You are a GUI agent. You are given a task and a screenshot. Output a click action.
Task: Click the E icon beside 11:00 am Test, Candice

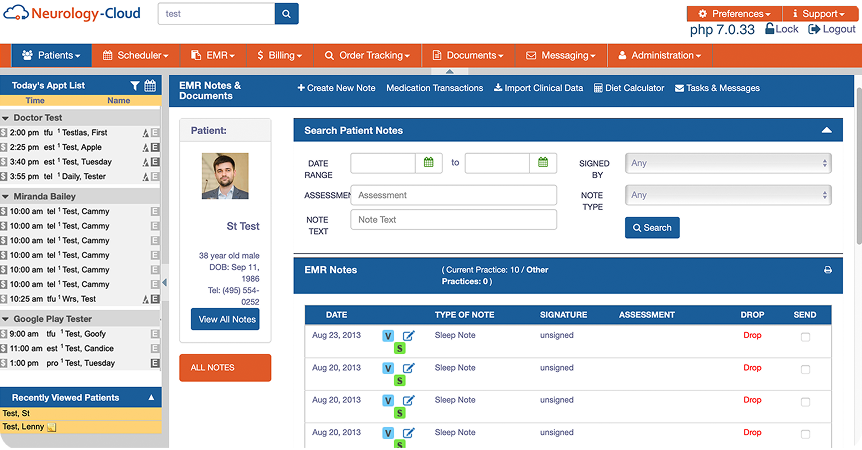point(155,348)
